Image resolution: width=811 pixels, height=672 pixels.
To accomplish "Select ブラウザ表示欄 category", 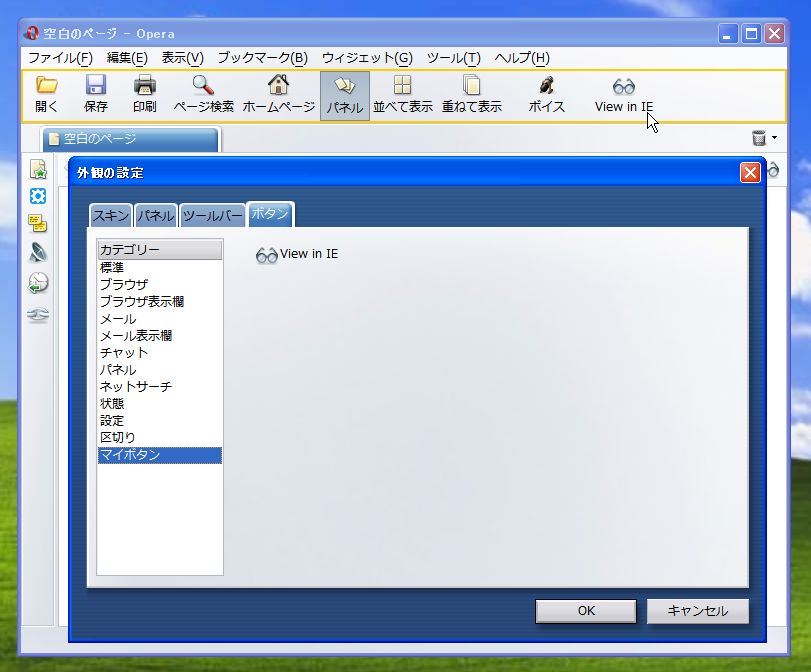I will (x=160, y=302).
